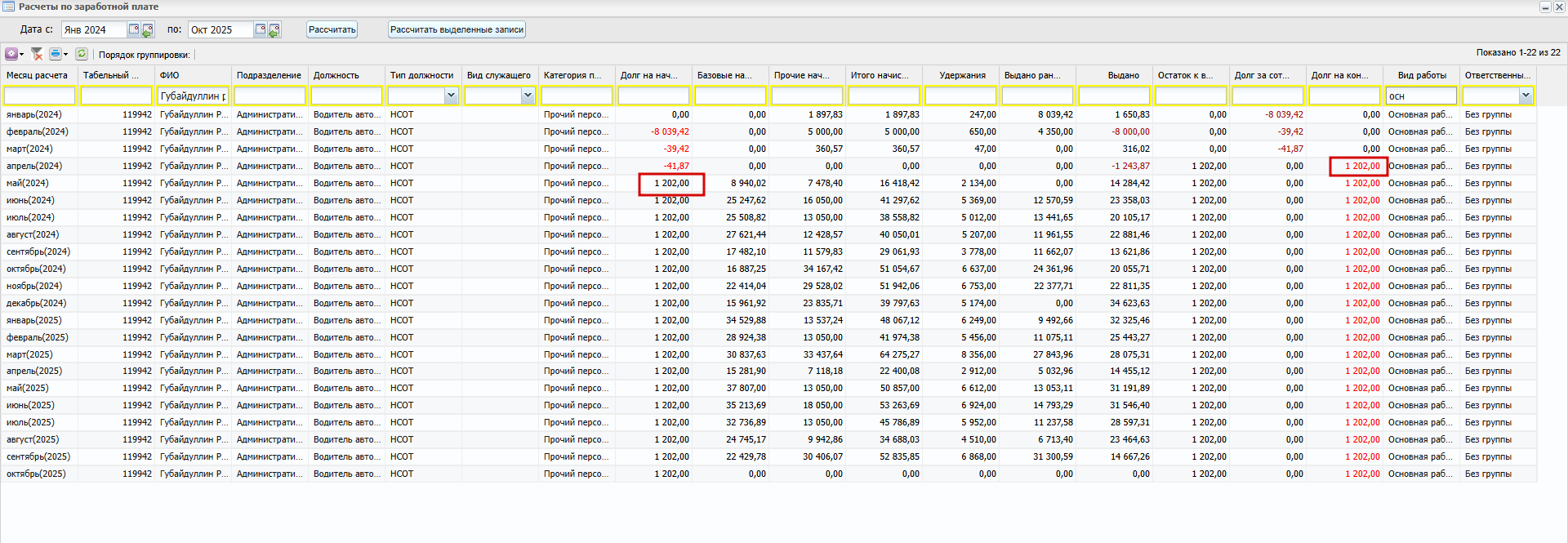
Task: Click the 'Выдано' column header
Action: (x=1123, y=75)
